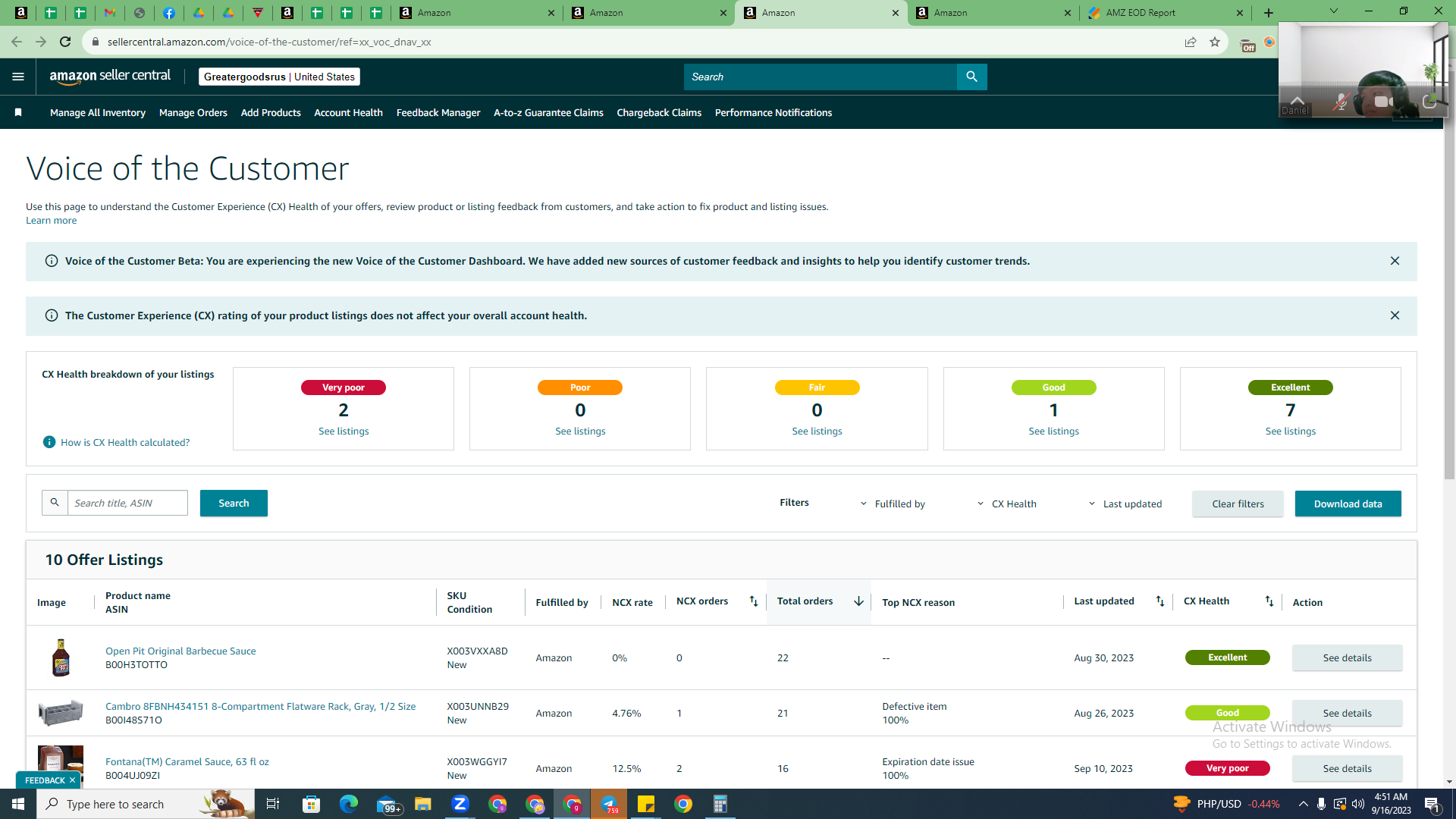Image resolution: width=1456 pixels, height=819 pixels.
Task: Open the pinned Facebook tab
Action: click(169, 13)
